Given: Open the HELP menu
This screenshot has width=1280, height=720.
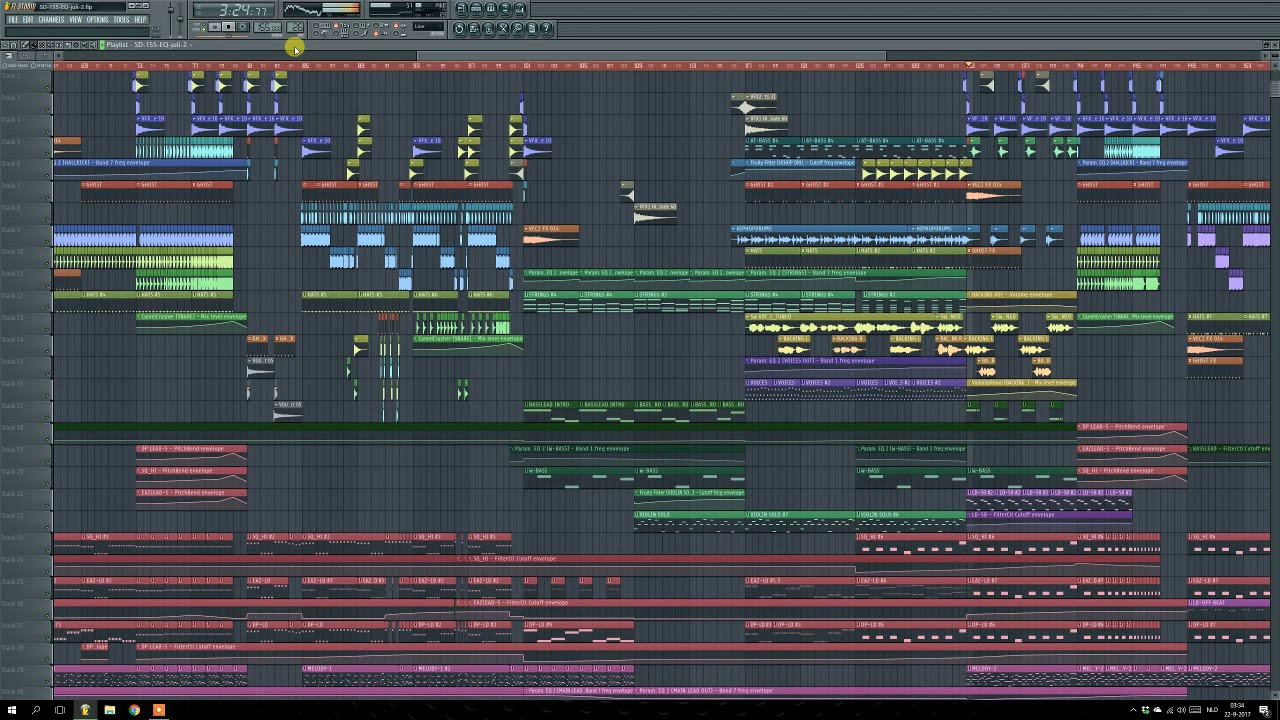Looking at the screenshot, I should pos(140,19).
